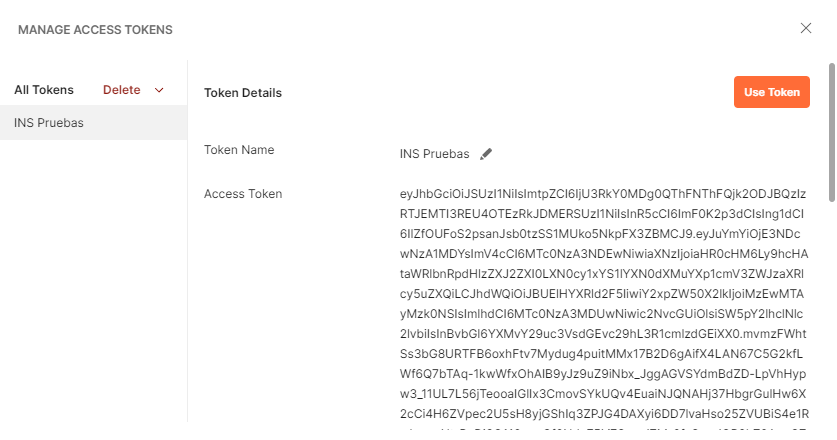Click token line starting with 2cCi4H6ZVpec2U5sH8yj
837x440 pixels.
[x=602, y=414]
